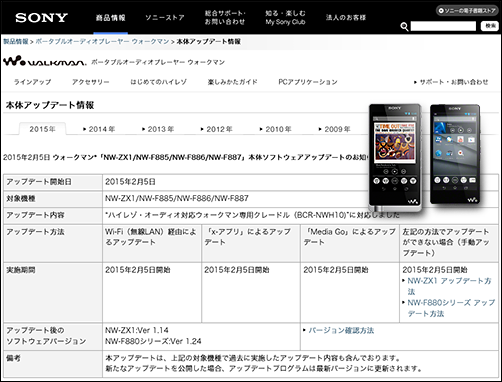
Task: Switch to the 2012年 tab
Action: (x=217, y=129)
